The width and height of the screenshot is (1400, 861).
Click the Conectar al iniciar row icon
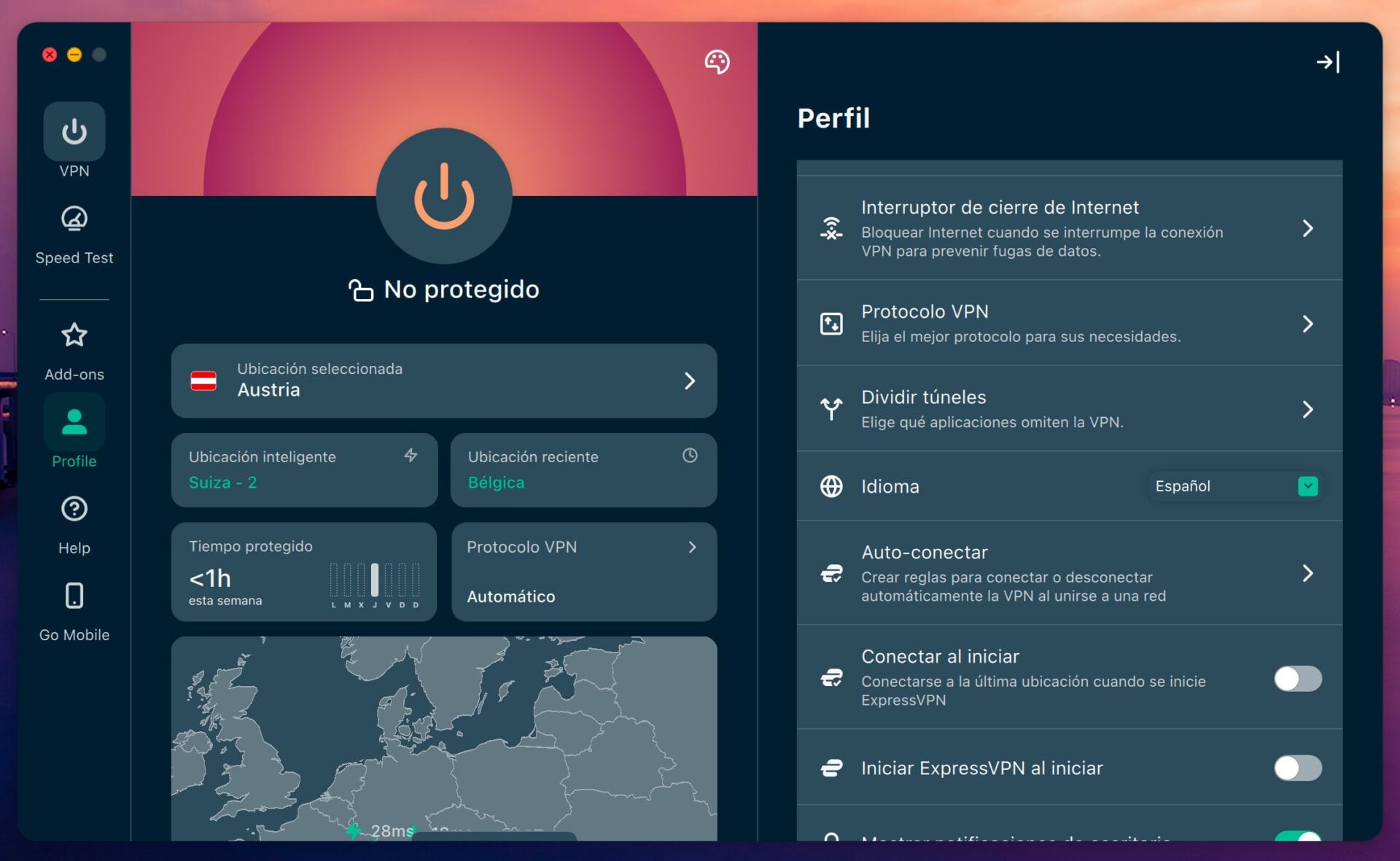[831, 679]
